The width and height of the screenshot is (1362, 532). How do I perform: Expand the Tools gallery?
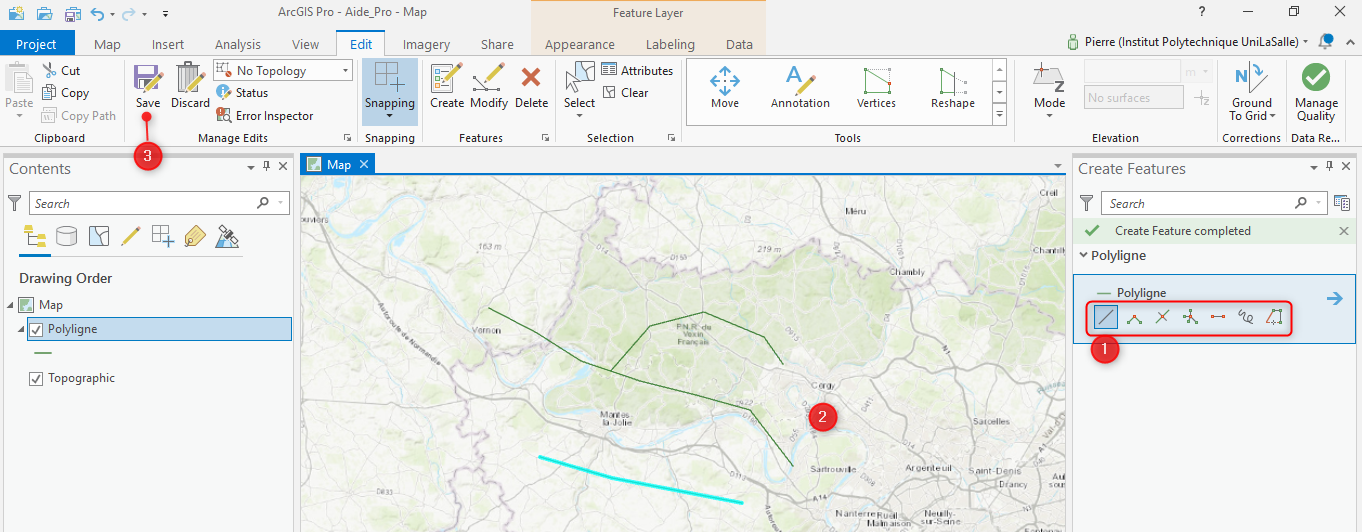999,115
